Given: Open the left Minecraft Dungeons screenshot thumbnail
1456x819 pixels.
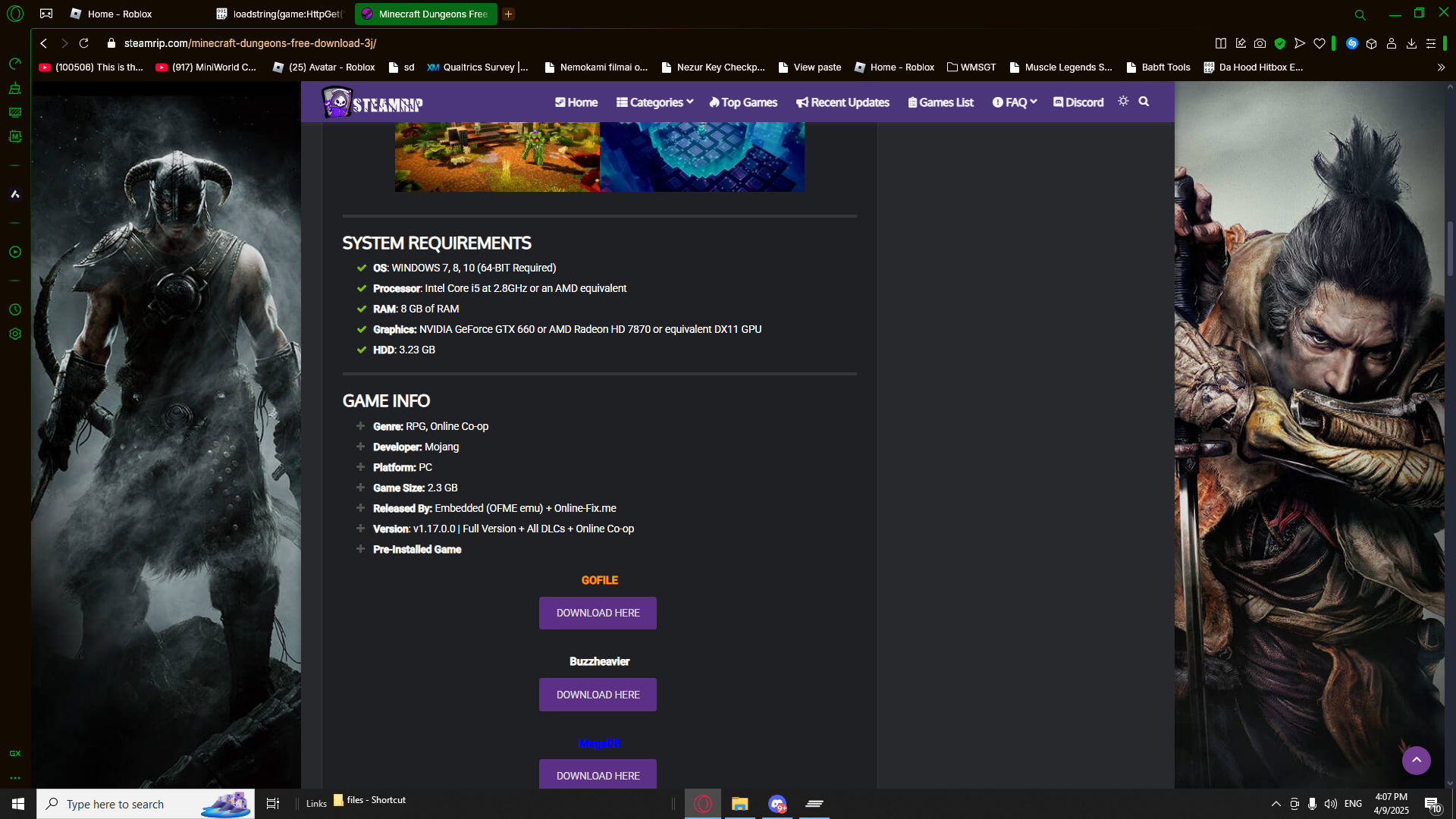Looking at the screenshot, I should click(x=497, y=157).
